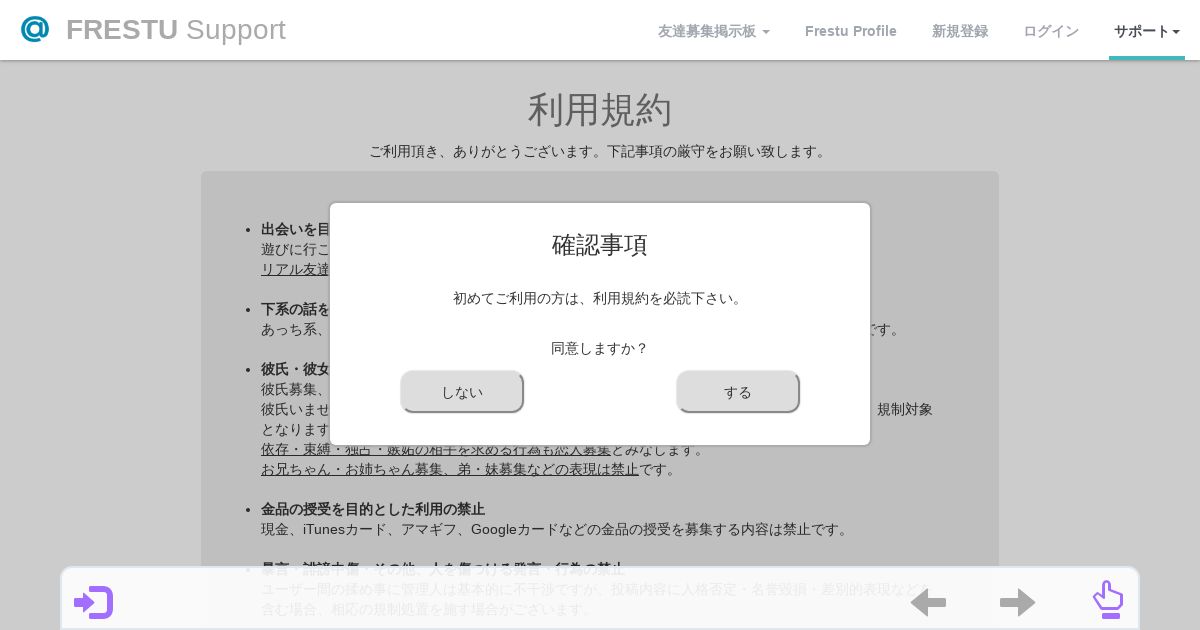The height and width of the screenshot is (630, 1200).
Task: Click the text 同意しますか？
Action: (x=600, y=348)
